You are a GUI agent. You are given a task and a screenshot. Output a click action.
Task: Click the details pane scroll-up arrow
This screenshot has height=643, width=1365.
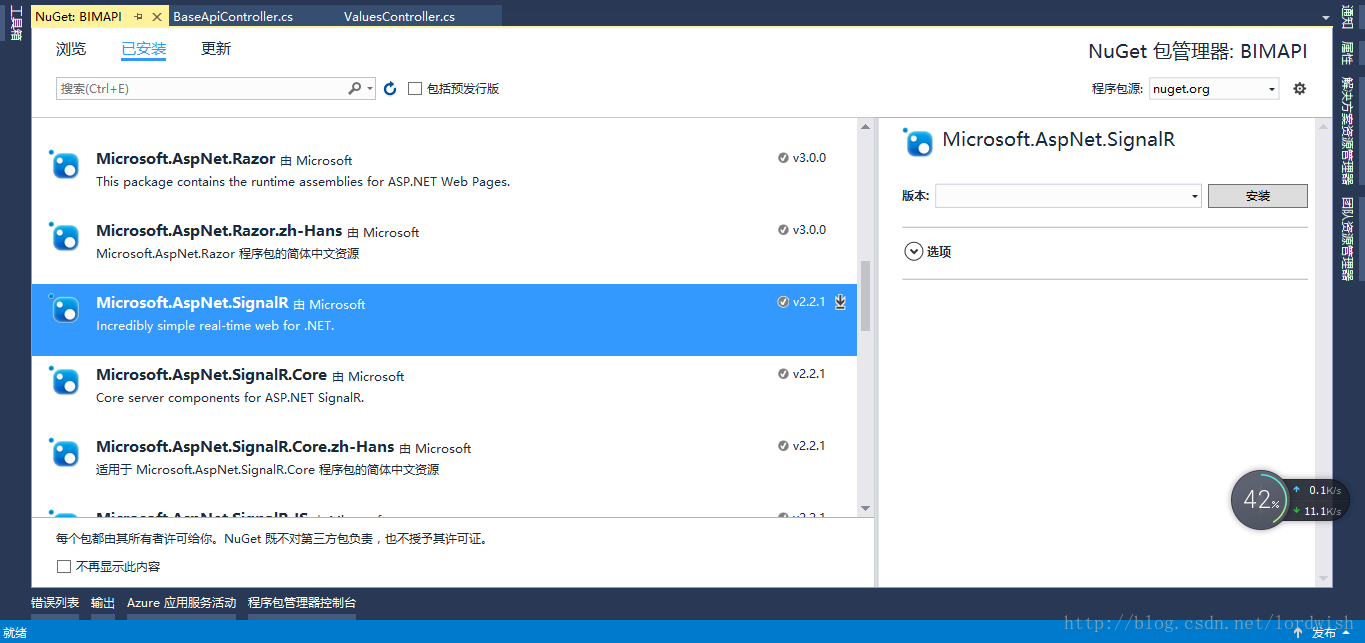pyautogui.click(x=1325, y=125)
